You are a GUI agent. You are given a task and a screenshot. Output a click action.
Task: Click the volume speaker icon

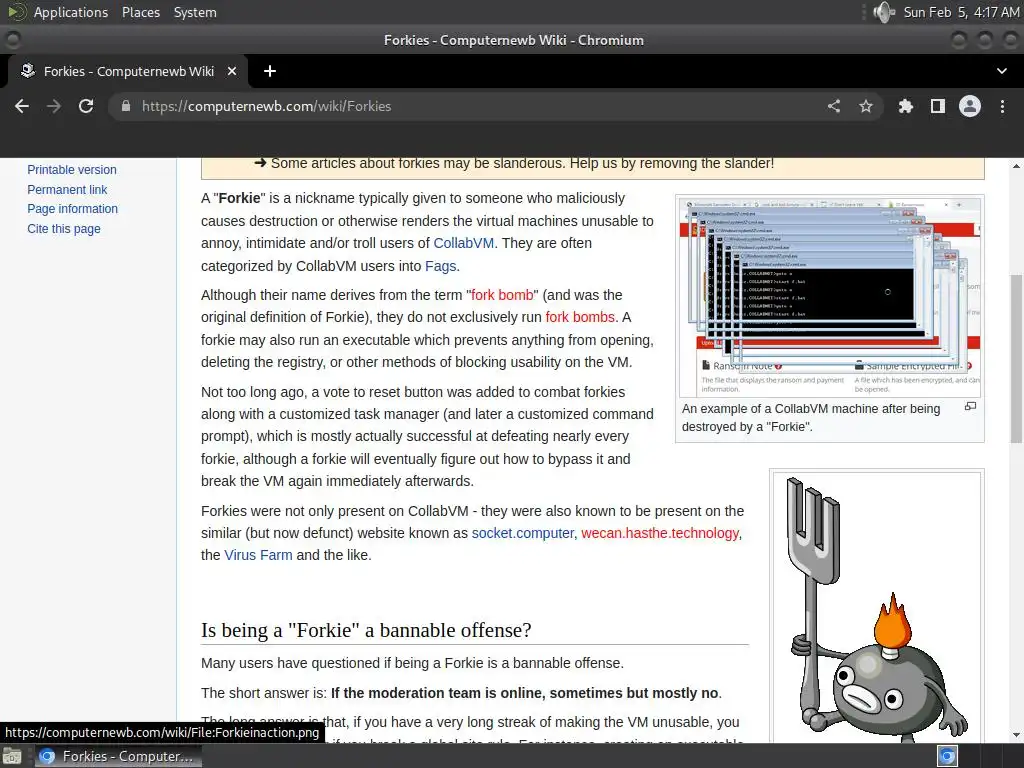click(x=884, y=12)
